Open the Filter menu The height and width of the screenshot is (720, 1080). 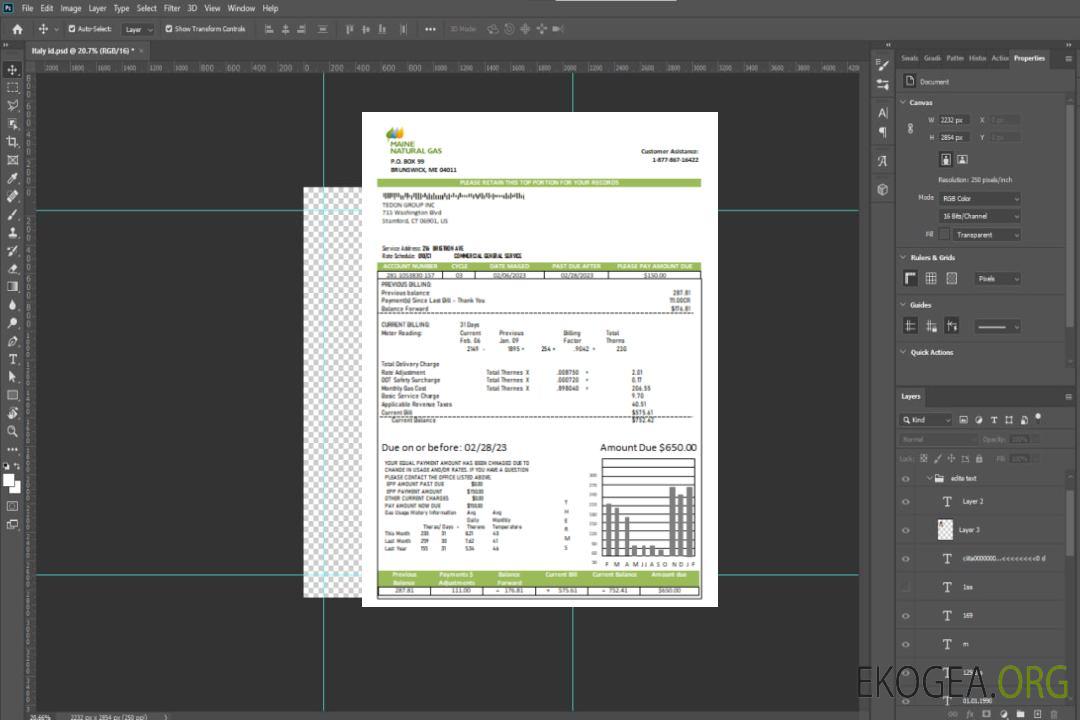pos(172,8)
